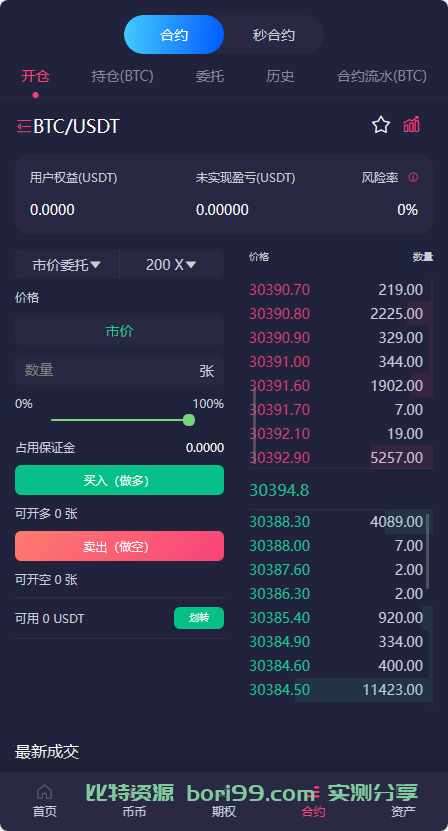The height and width of the screenshot is (831, 448).
Task: Show the risk rate info icon
Action: click(413, 178)
